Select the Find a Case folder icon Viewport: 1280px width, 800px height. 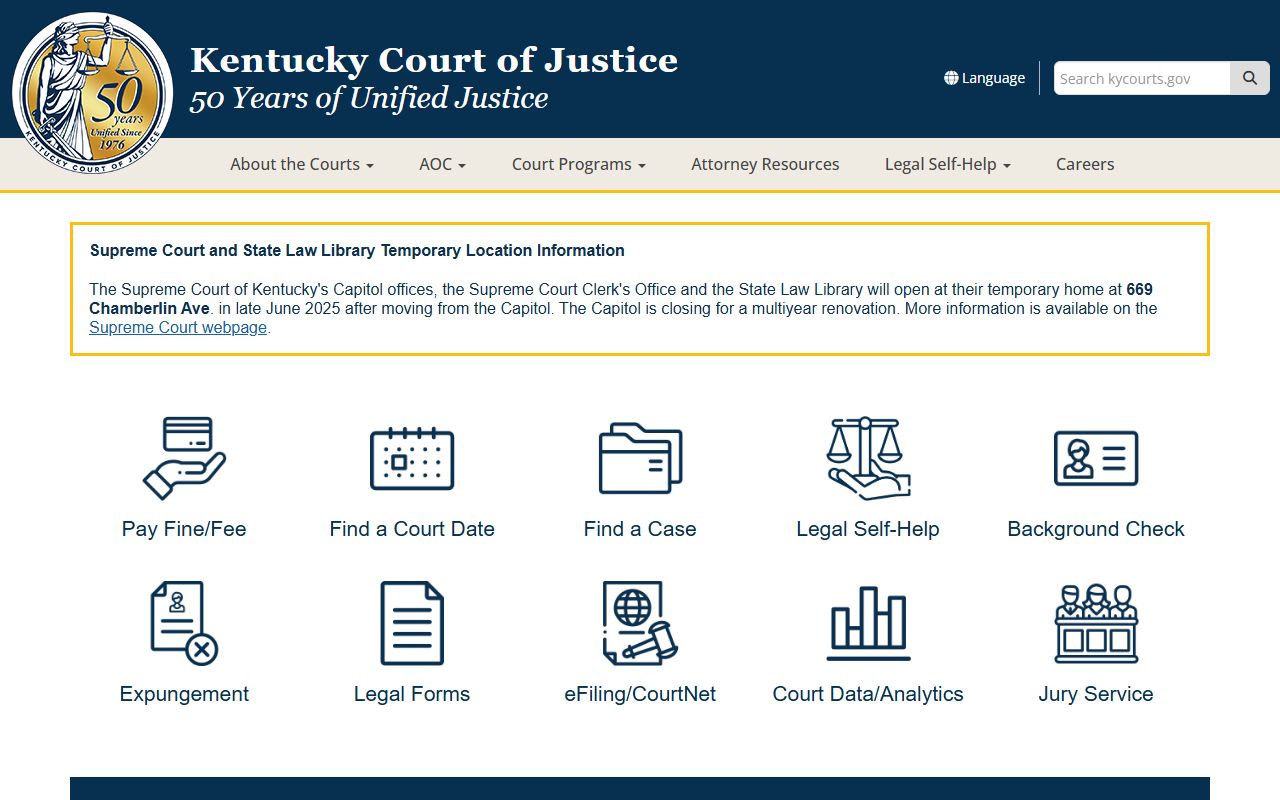click(640, 458)
